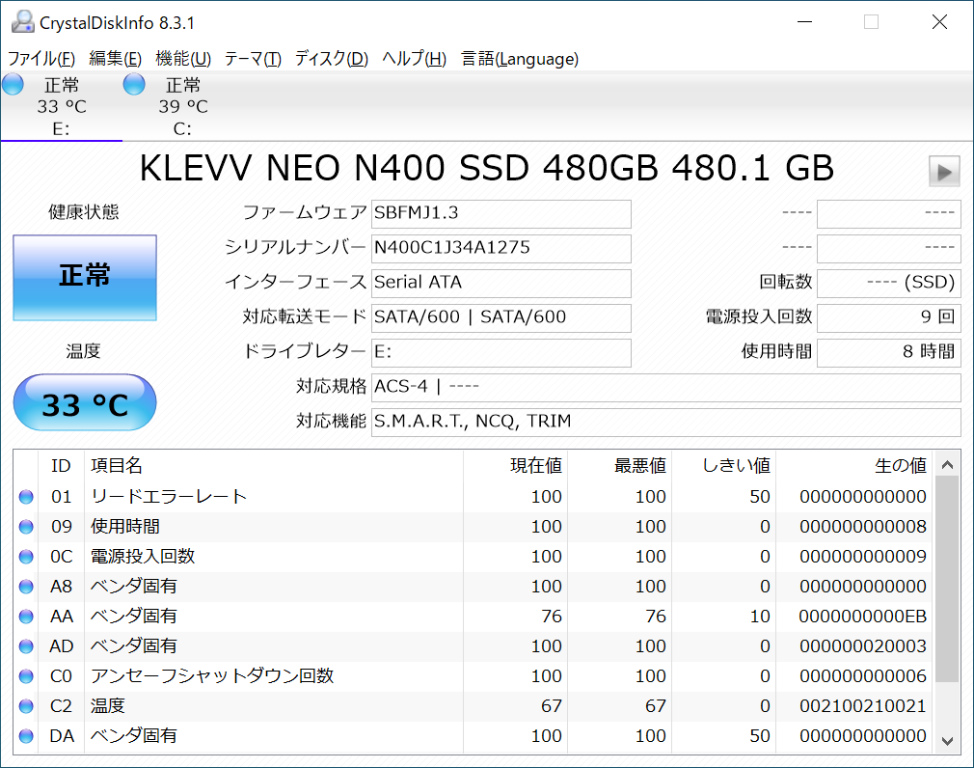Open the 言語(Language) menu
This screenshot has height=768, width=974.
520,58
